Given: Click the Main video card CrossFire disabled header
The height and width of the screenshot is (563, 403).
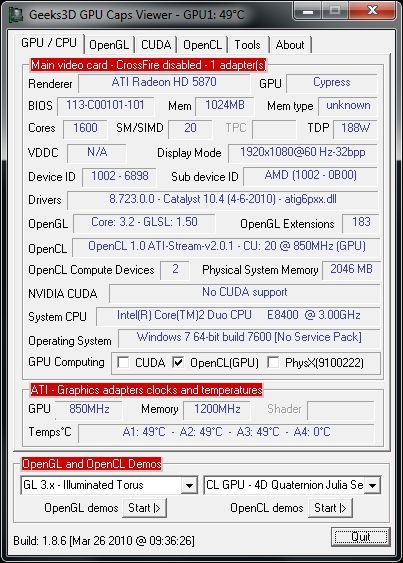Looking at the screenshot, I should tap(148, 65).
